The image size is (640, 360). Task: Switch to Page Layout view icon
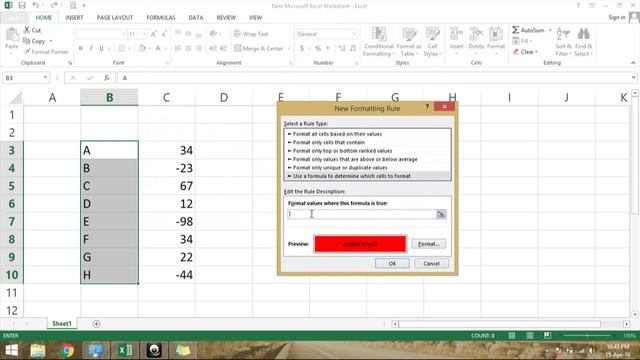click(529, 336)
